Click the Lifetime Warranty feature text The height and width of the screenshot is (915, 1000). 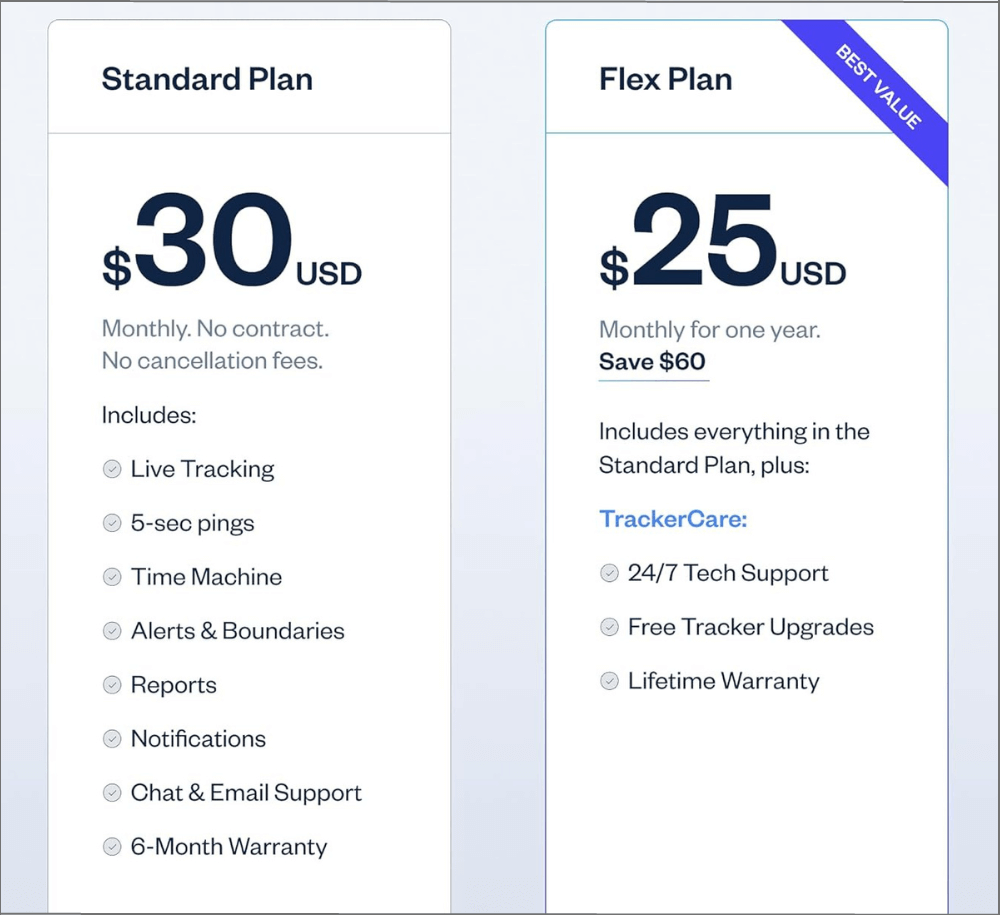pyautogui.click(x=723, y=681)
